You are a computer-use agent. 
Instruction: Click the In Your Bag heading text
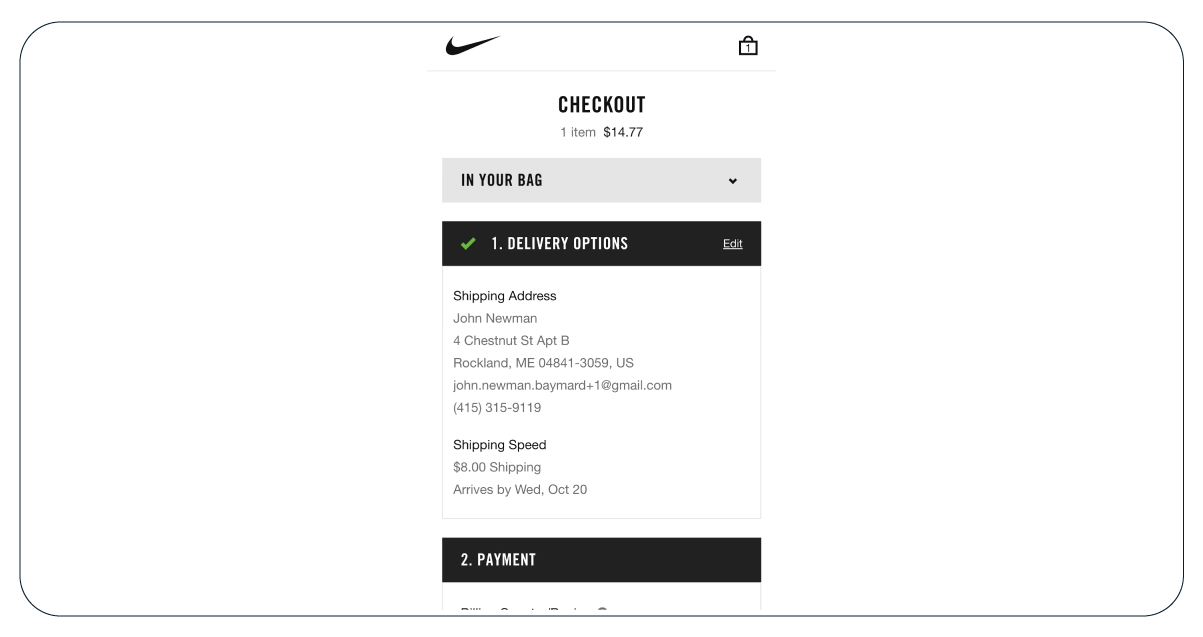point(502,181)
